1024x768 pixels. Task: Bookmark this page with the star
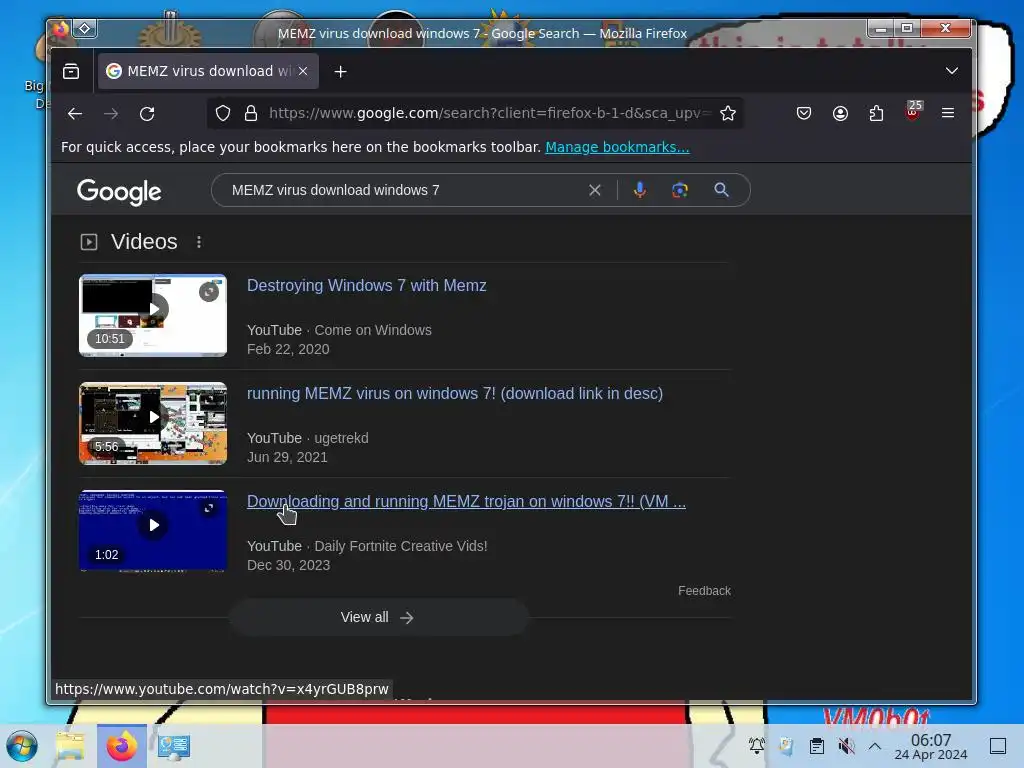pos(728,114)
